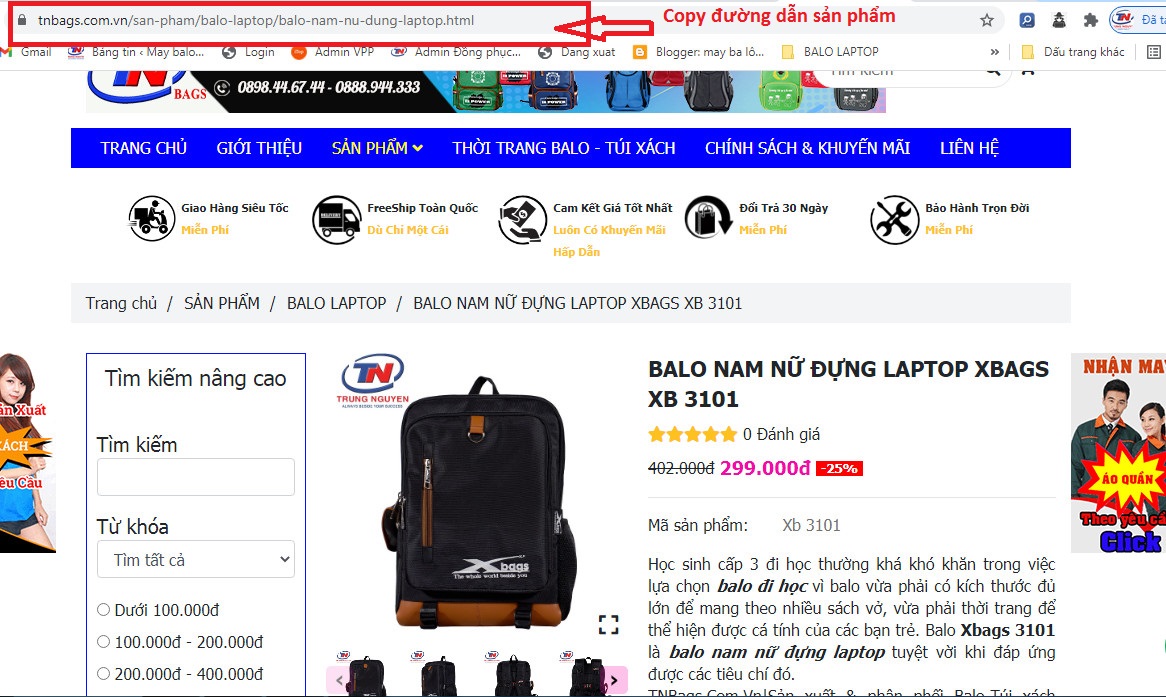Expand the SẢN PHẨM menu dropdown
Image resolution: width=1166 pixels, height=697 pixels.
(x=377, y=148)
